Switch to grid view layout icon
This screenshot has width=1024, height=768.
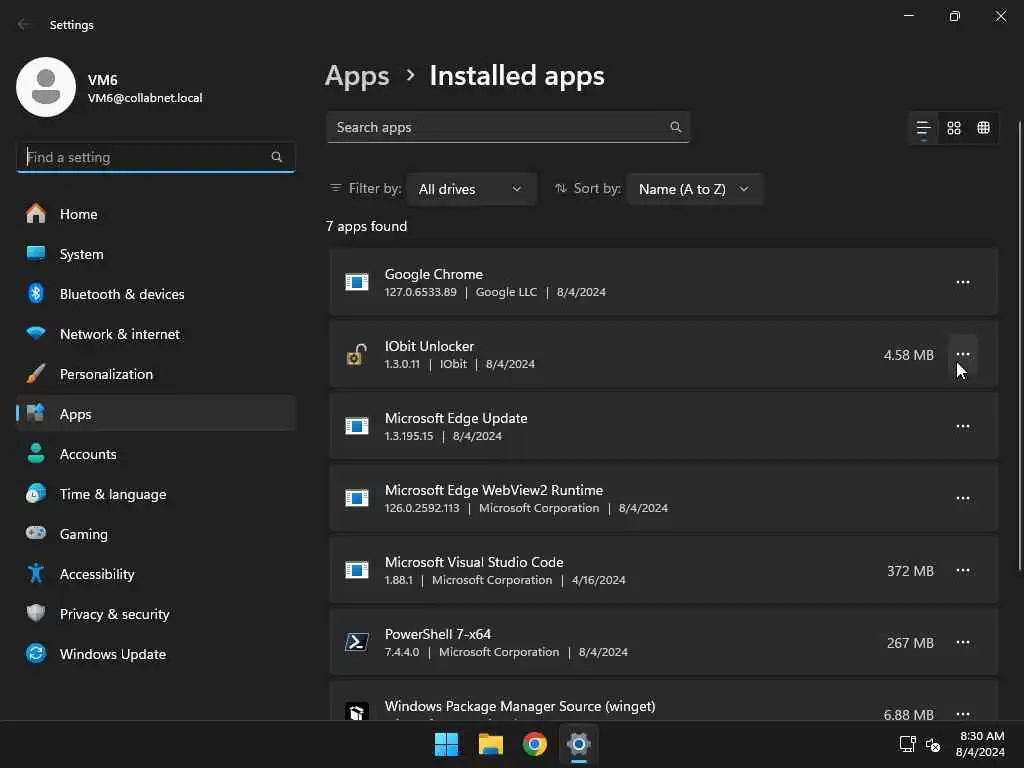tap(954, 128)
